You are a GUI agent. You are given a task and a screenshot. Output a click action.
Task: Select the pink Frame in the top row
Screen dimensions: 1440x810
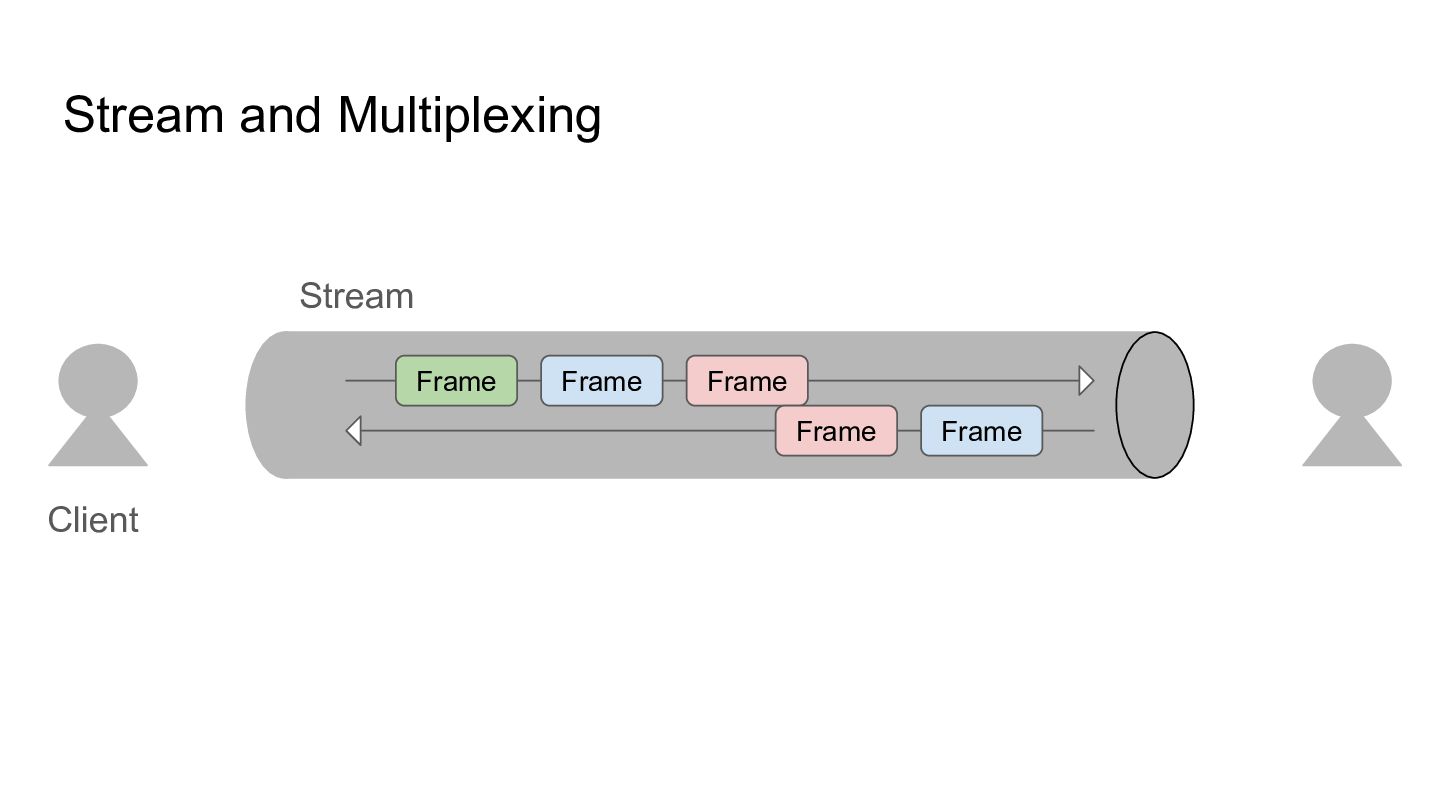(x=746, y=381)
